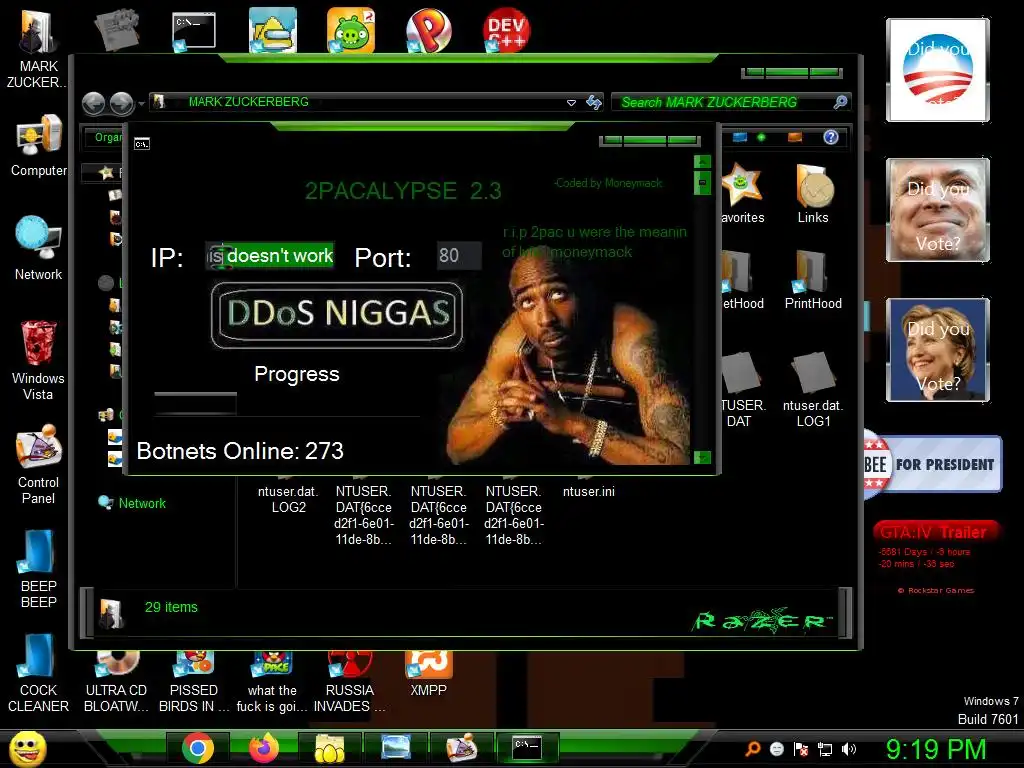Open the XMPP desktop shortcut
Image resolution: width=1024 pixels, height=768 pixels.
428,674
